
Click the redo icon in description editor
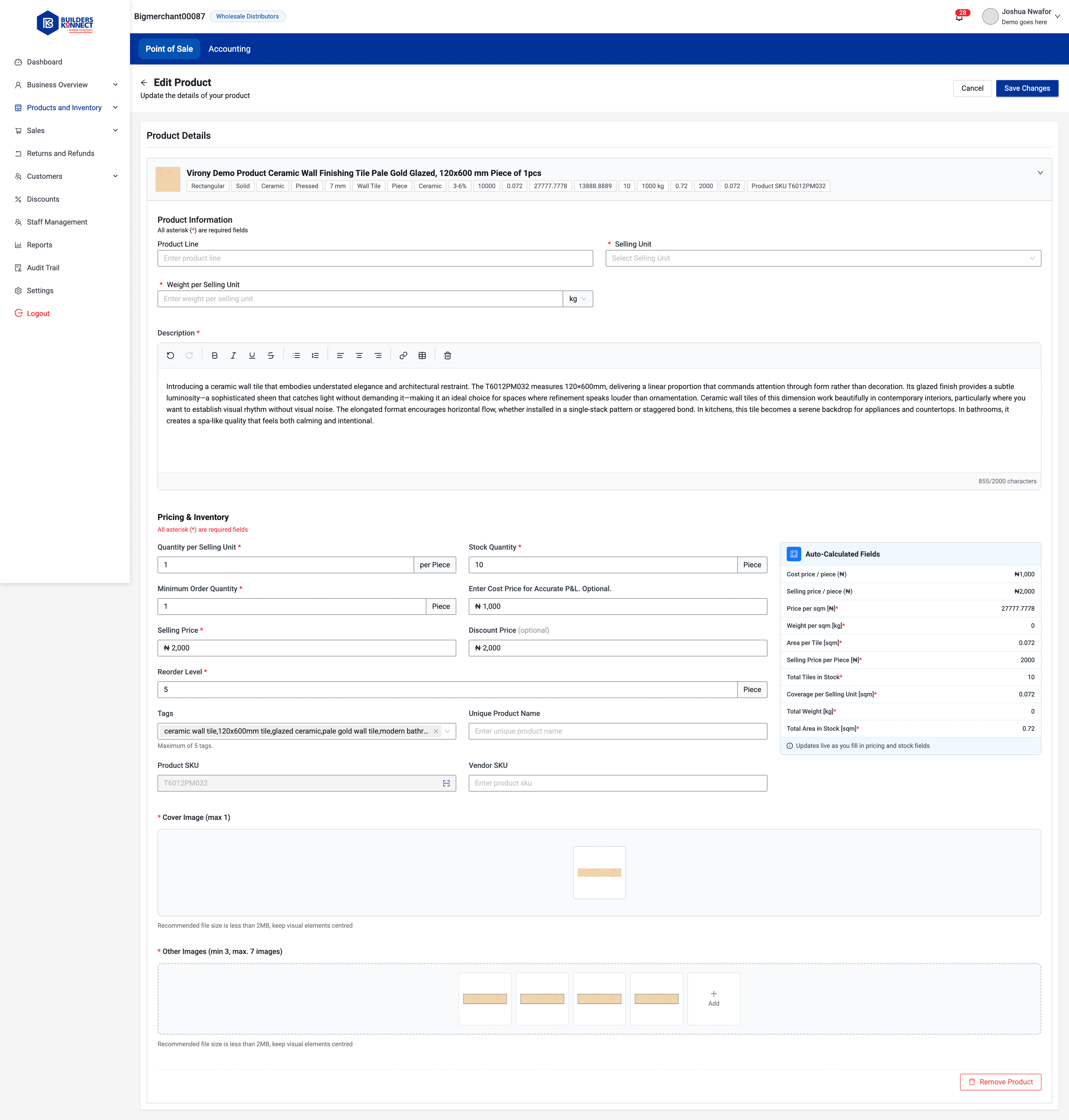pos(189,356)
